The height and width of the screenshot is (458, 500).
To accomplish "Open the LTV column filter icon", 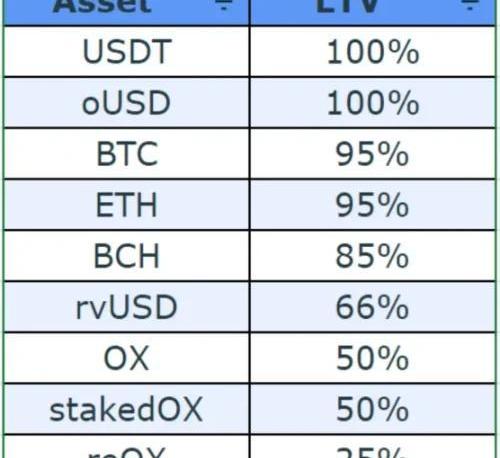I will [x=470, y=5].
